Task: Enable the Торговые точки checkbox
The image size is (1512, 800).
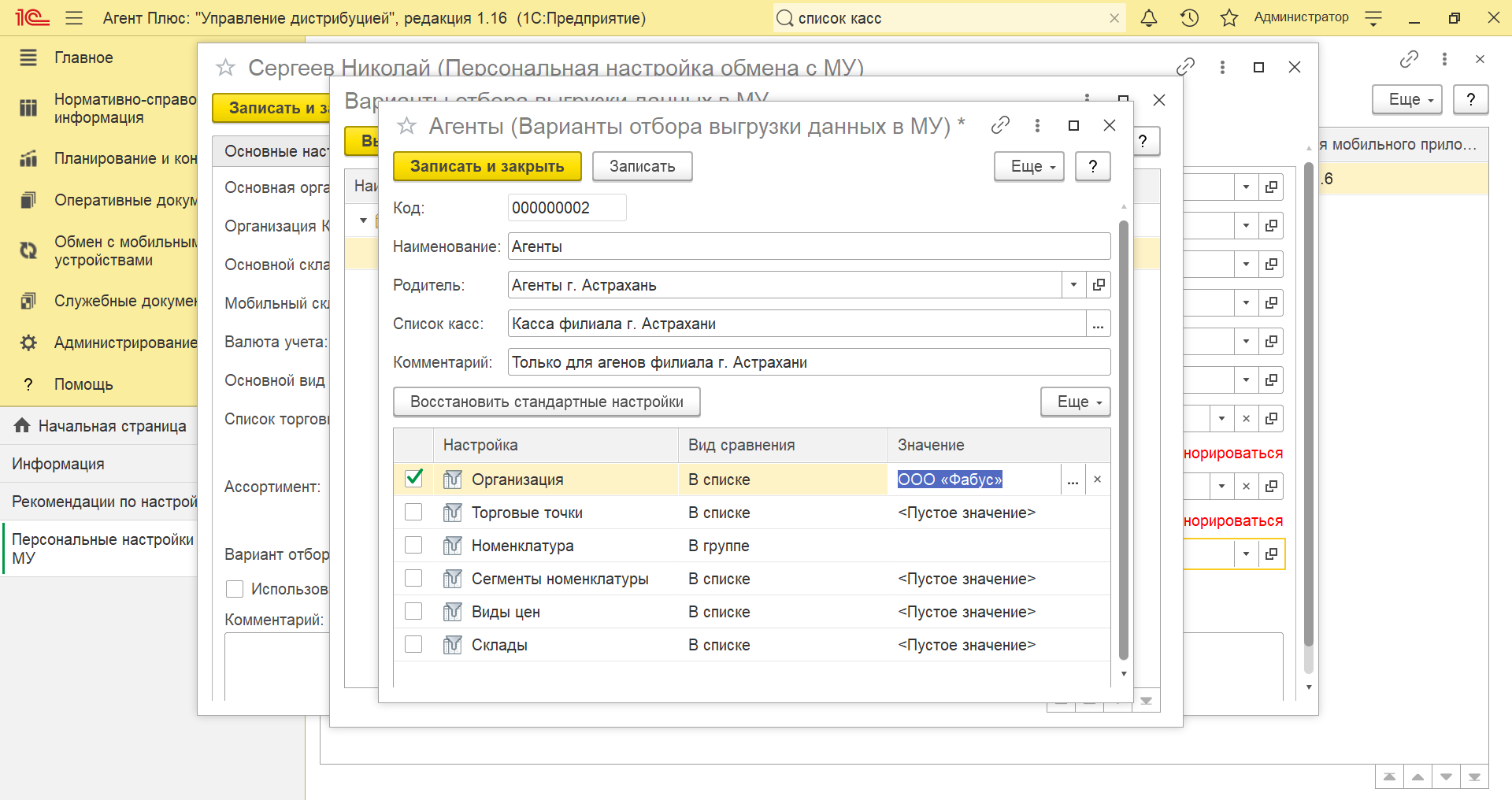Action: click(413, 512)
